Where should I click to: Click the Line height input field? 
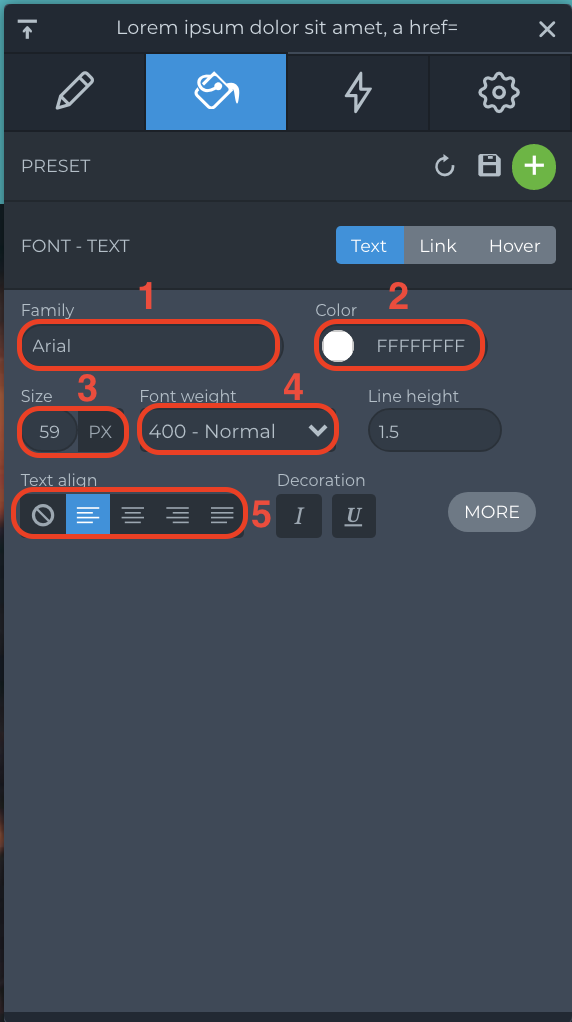(435, 430)
